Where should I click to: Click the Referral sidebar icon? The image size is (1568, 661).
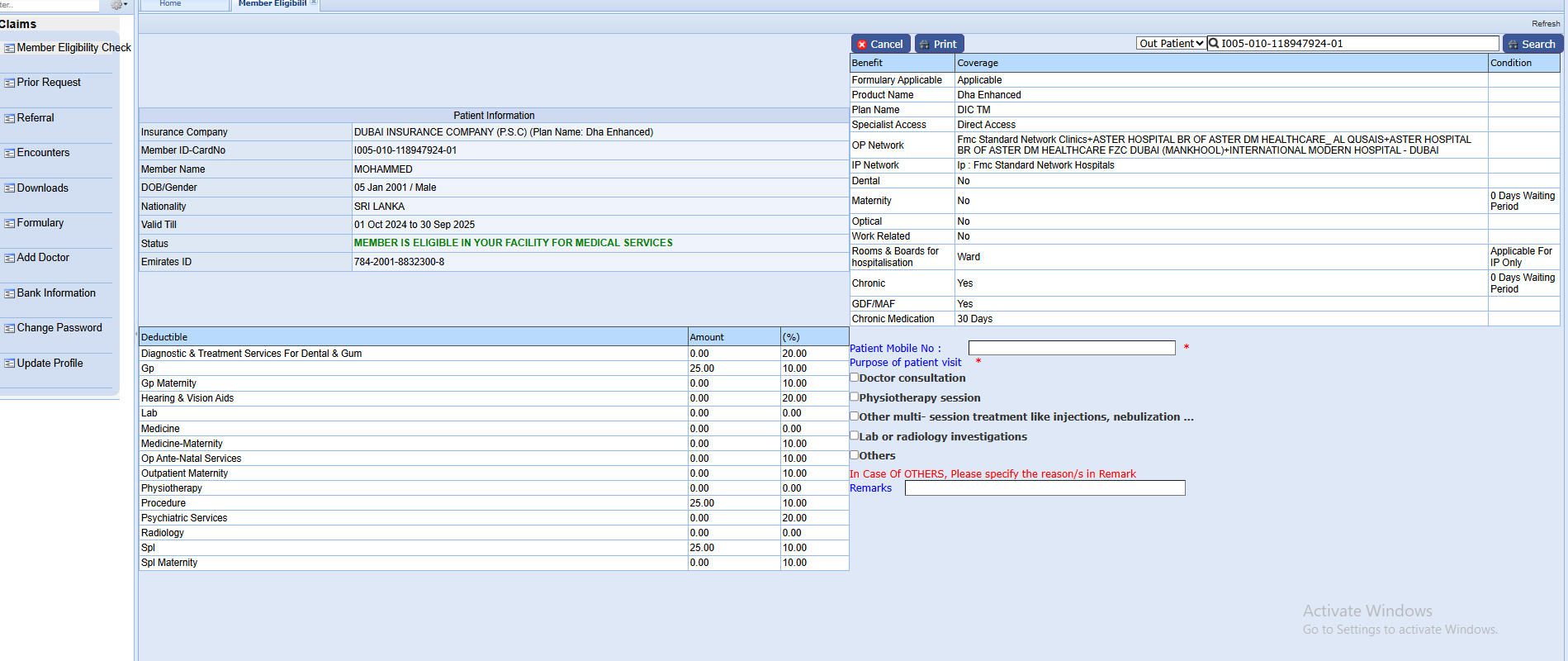[9, 119]
